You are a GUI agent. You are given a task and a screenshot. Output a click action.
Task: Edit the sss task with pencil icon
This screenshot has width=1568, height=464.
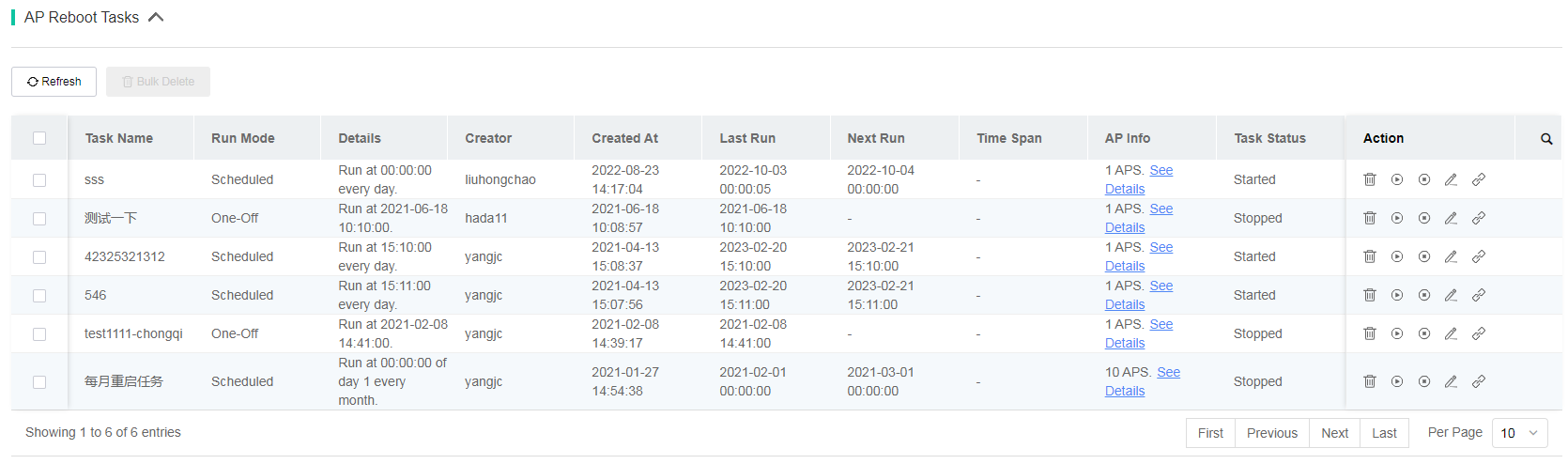click(x=1451, y=179)
